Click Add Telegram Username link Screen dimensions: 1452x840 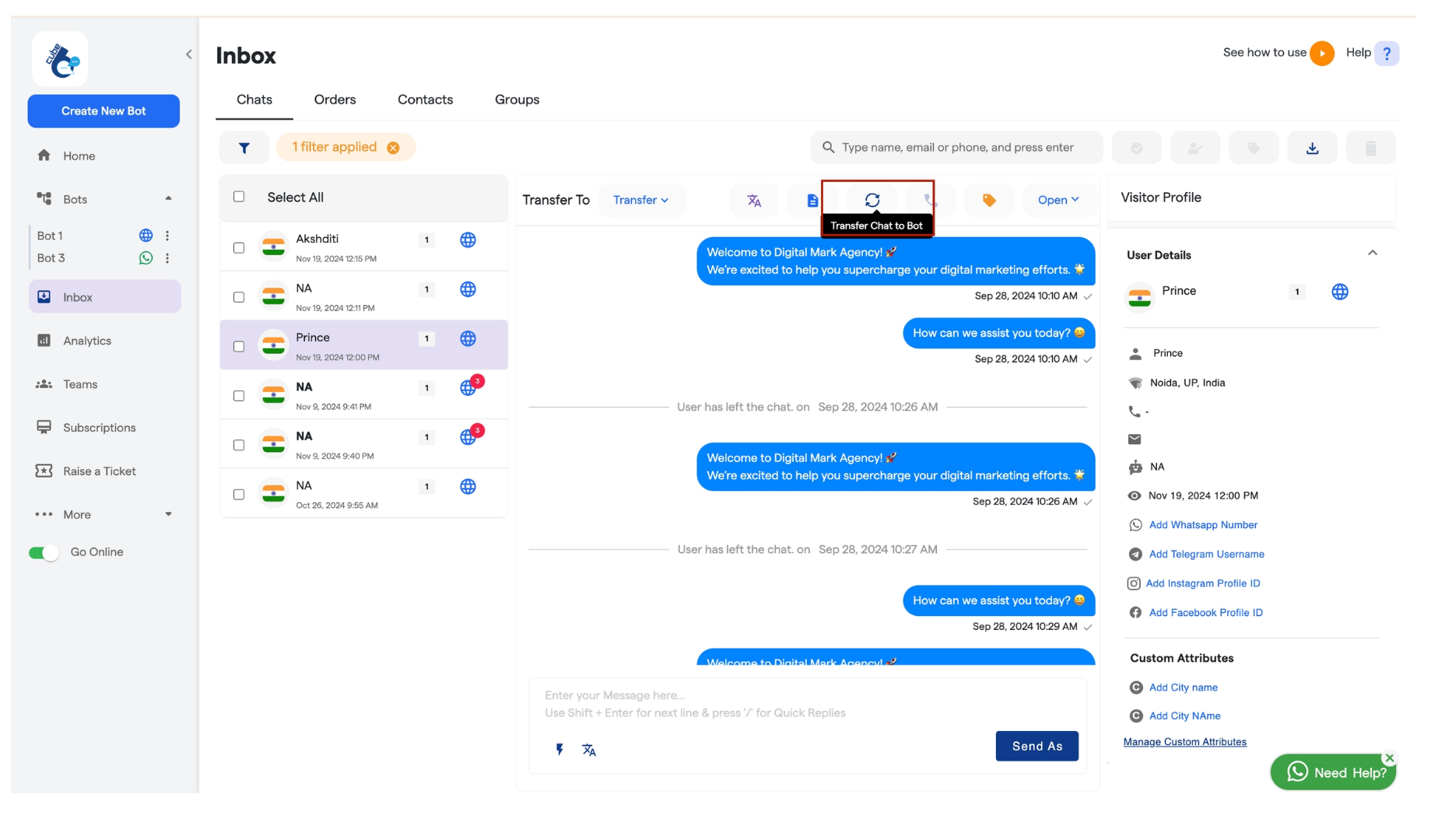coord(1206,555)
